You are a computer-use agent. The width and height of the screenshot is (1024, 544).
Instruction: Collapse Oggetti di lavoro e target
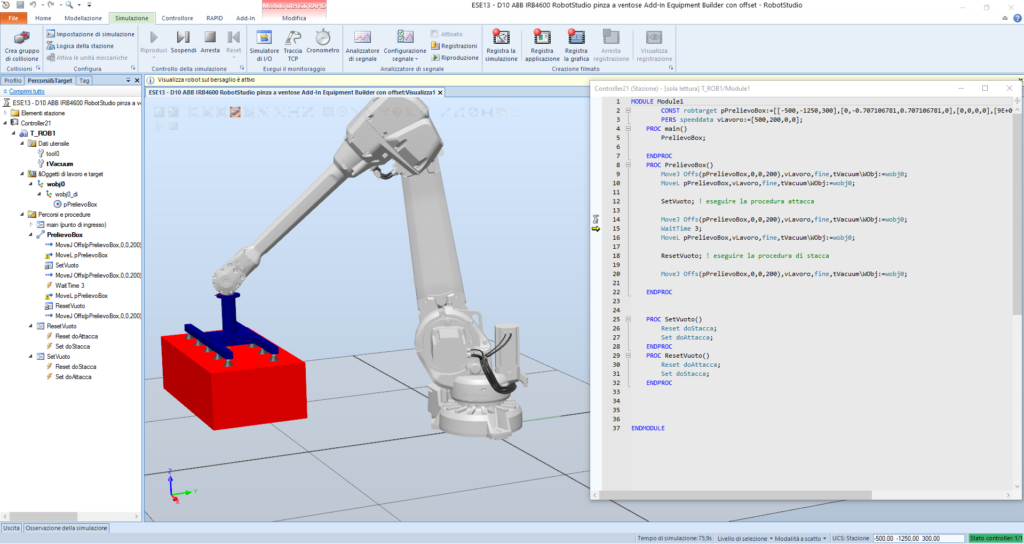23,174
